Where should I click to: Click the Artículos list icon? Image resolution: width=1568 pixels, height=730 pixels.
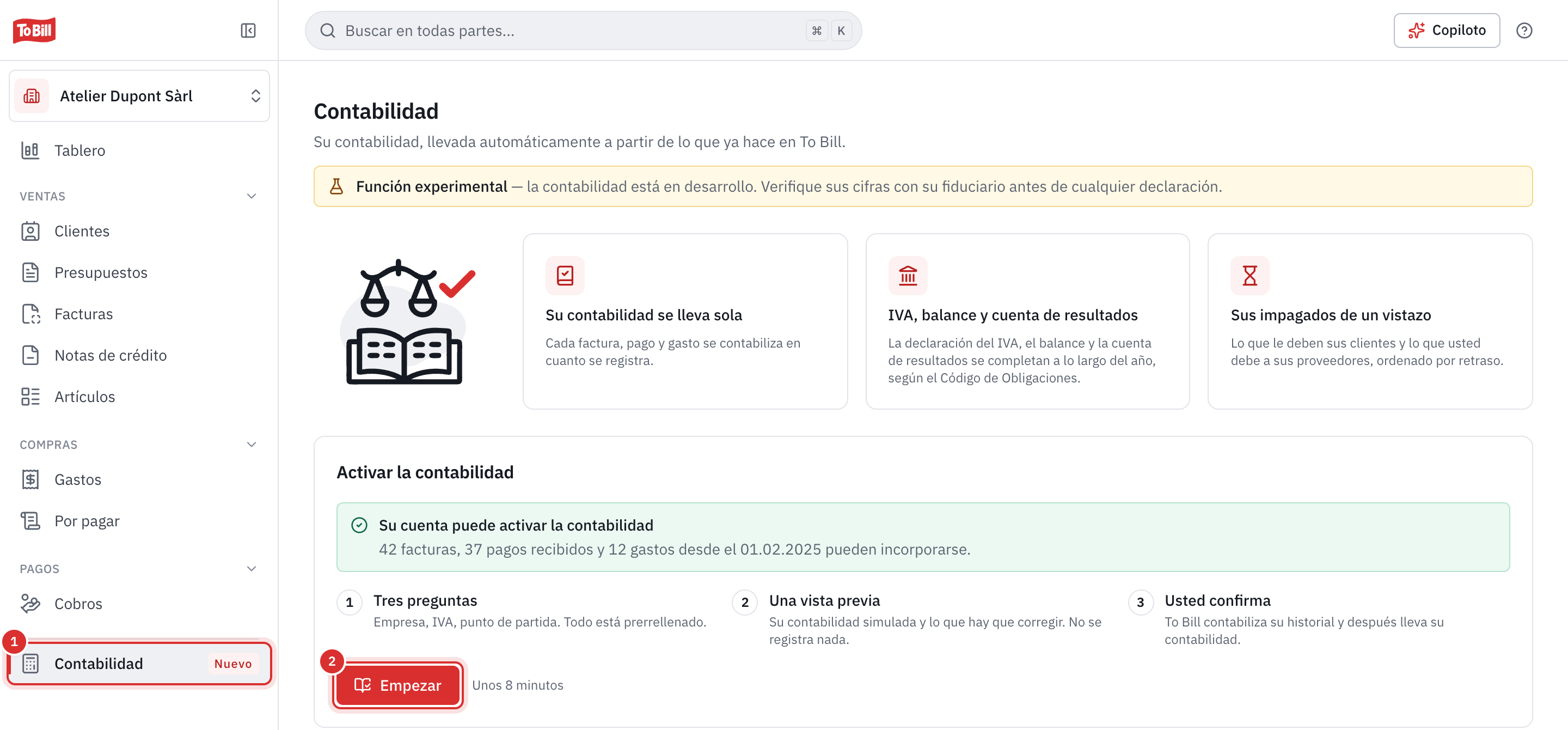click(x=30, y=397)
